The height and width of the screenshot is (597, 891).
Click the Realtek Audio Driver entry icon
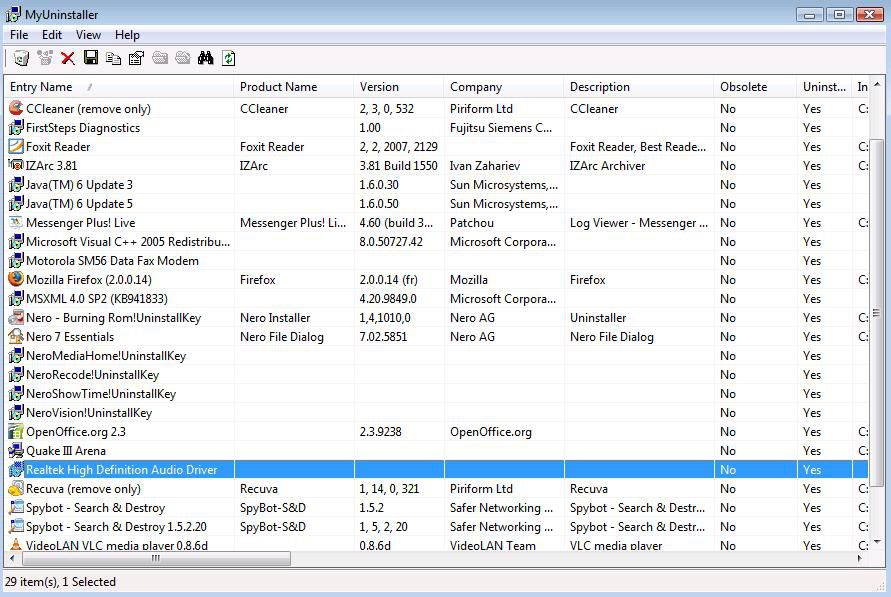coord(16,469)
